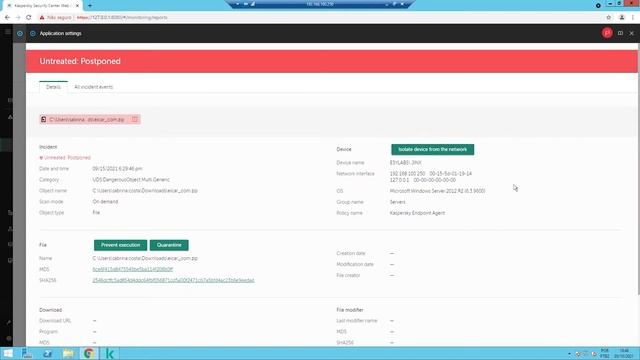Click the Group name value Servers
The width and height of the screenshot is (640, 360).
click(398, 202)
